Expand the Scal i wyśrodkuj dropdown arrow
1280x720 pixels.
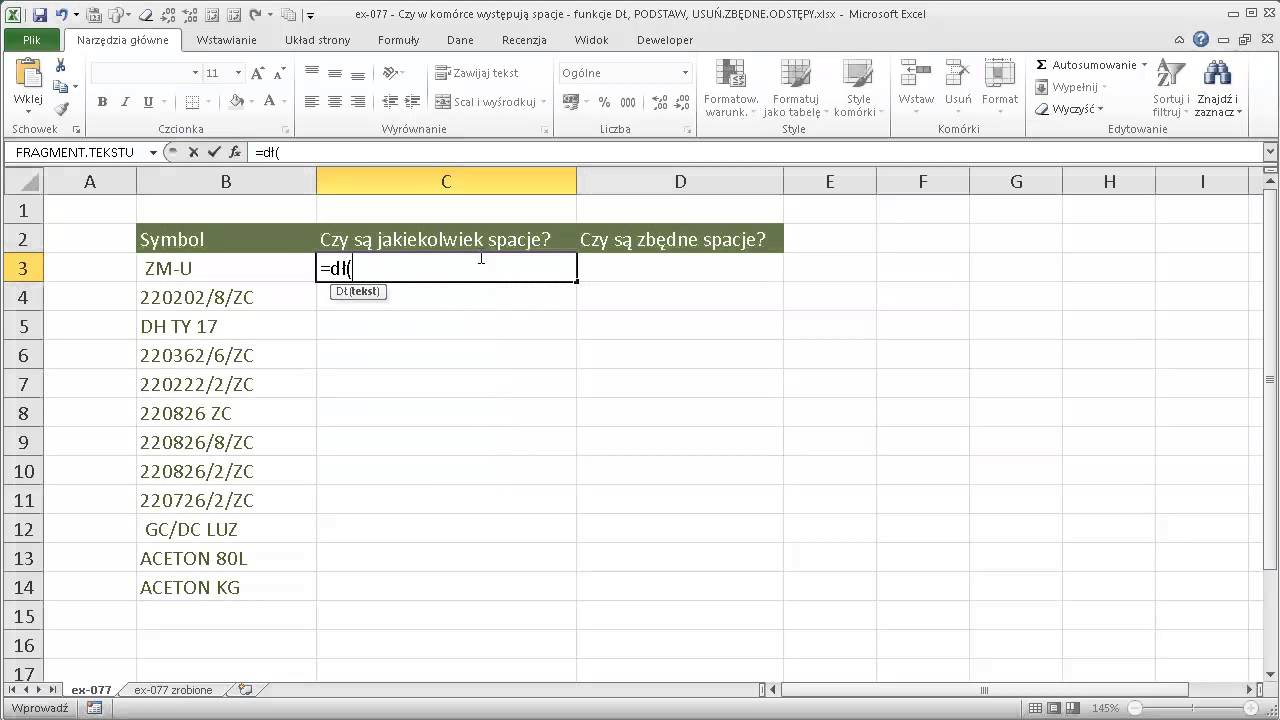(544, 102)
